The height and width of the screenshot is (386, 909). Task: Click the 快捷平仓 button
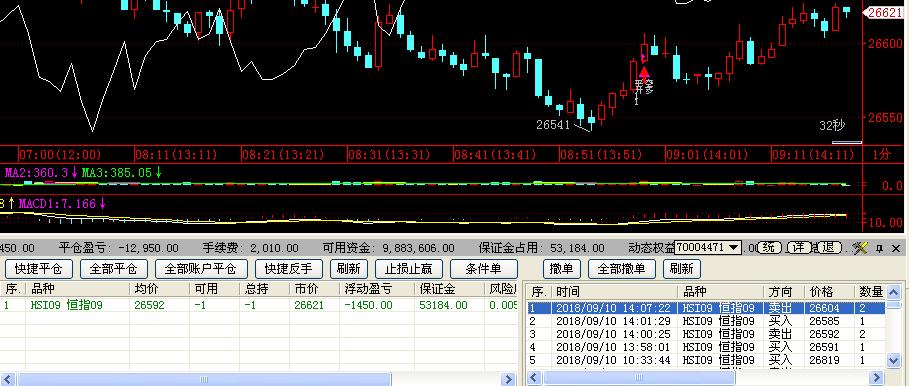pos(39,269)
